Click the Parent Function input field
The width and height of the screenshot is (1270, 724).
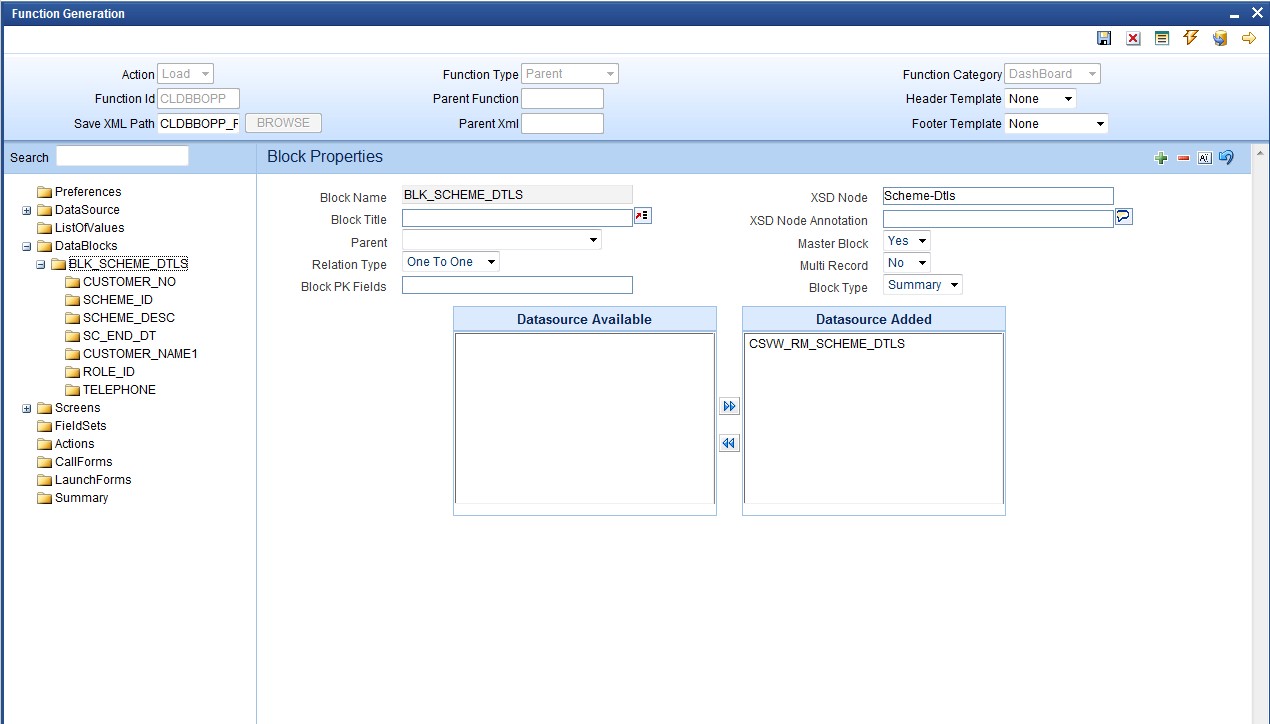pyautogui.click(x=563, y=98)
